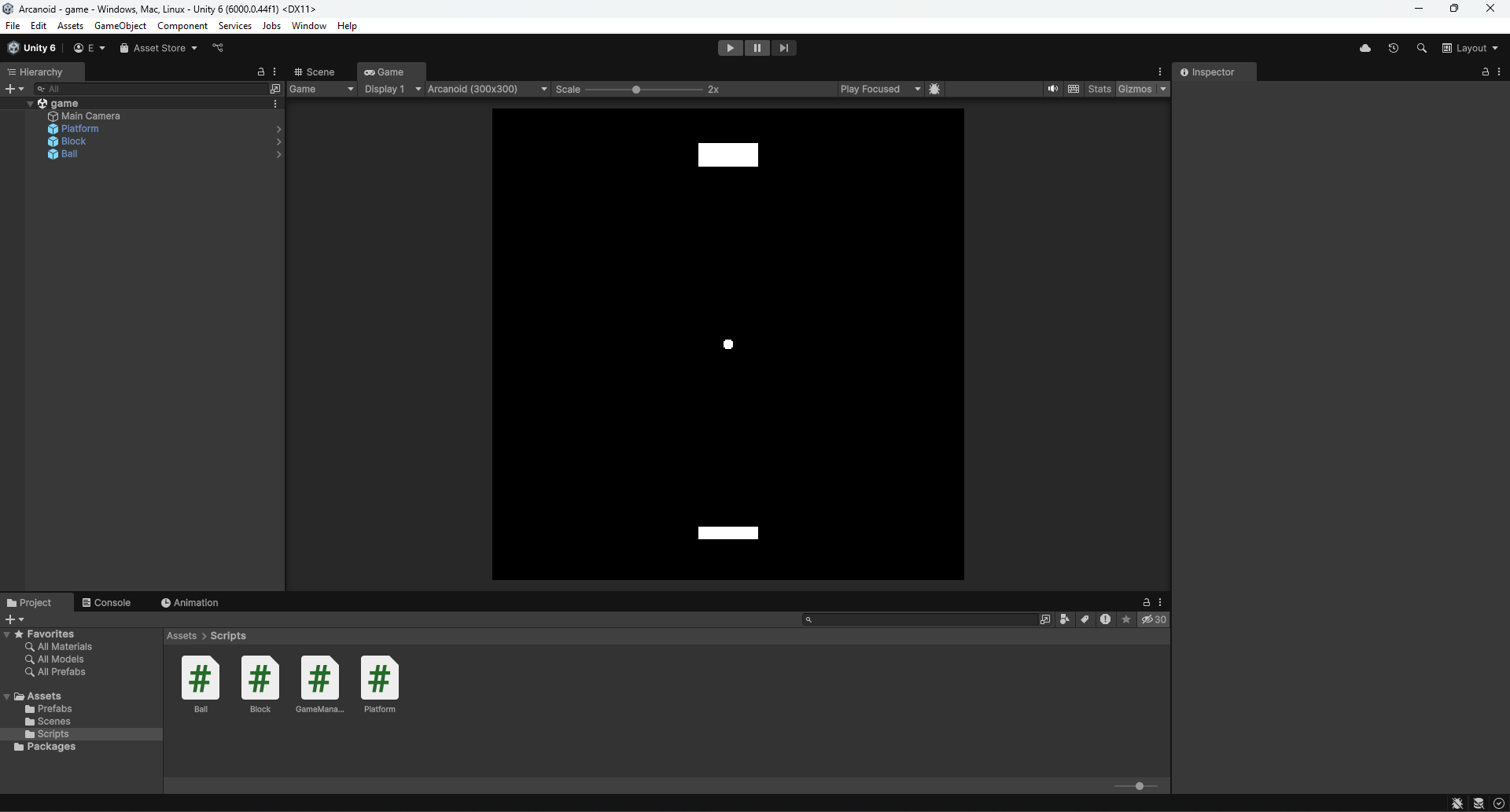Viewport: 1510px width, 812px height.
Task: Expand the Platform object in the Hierarchy
Action: [x=278, y=129]
